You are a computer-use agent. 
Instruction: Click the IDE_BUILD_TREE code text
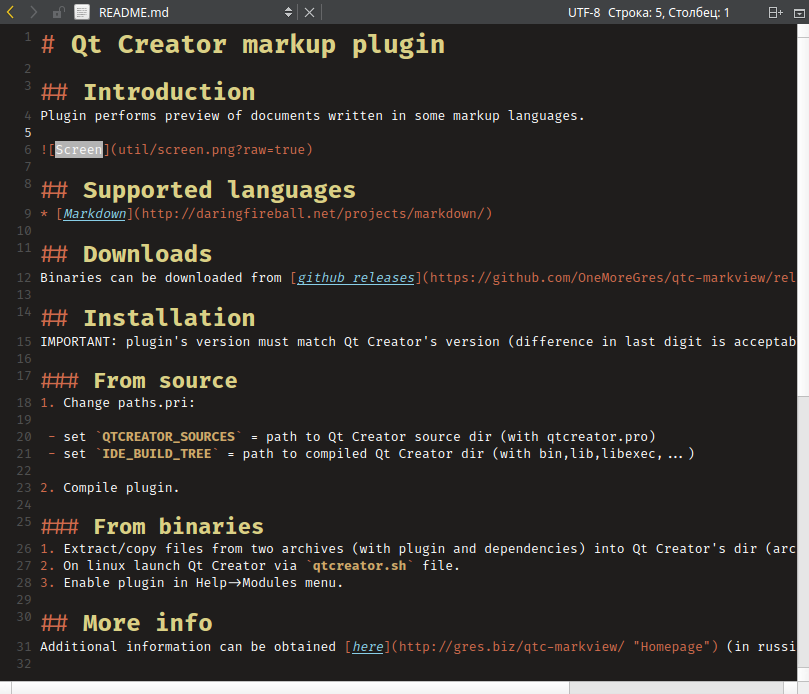click(x=157, y=454)
